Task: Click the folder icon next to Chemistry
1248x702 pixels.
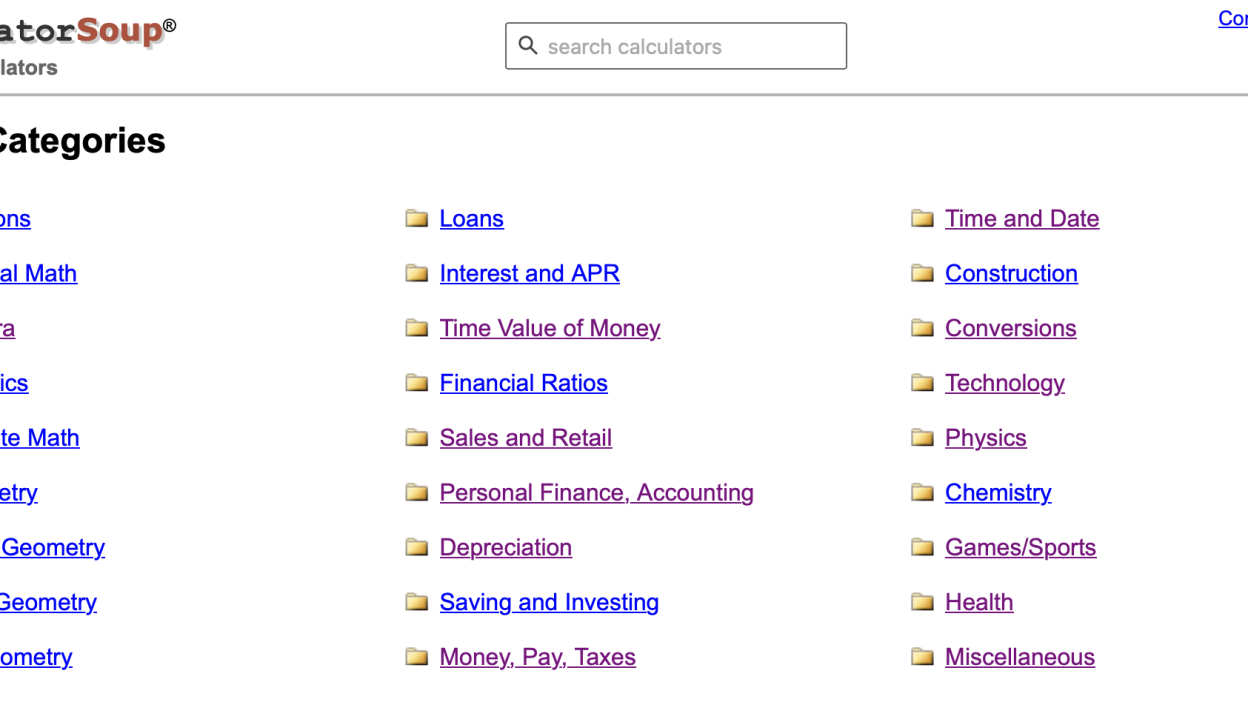Action: (x=922, y=493)
